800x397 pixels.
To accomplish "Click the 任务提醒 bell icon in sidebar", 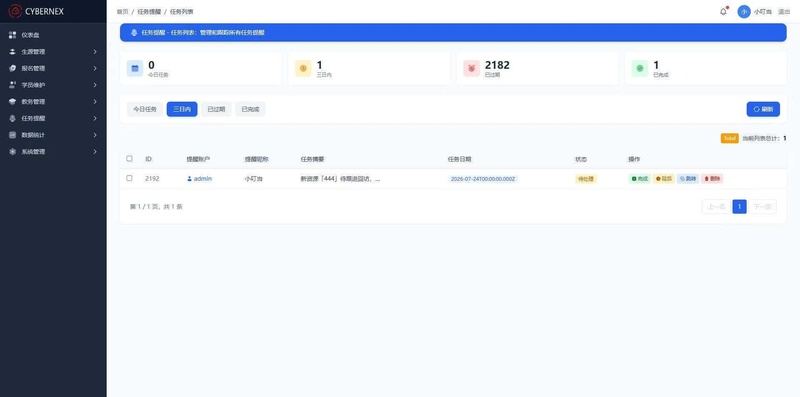I will tap(13, 118).
